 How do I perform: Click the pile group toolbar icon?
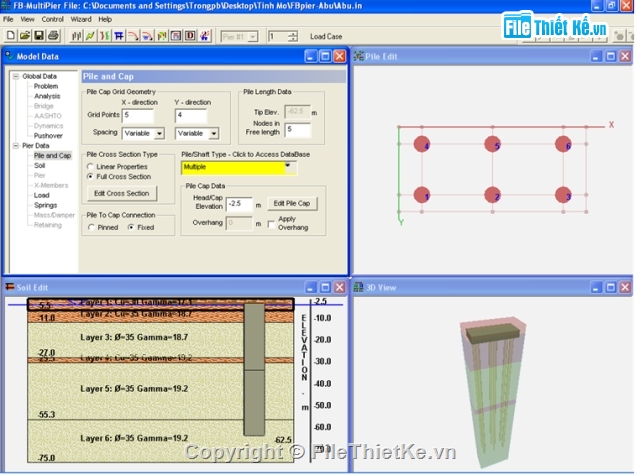(76, 36)
